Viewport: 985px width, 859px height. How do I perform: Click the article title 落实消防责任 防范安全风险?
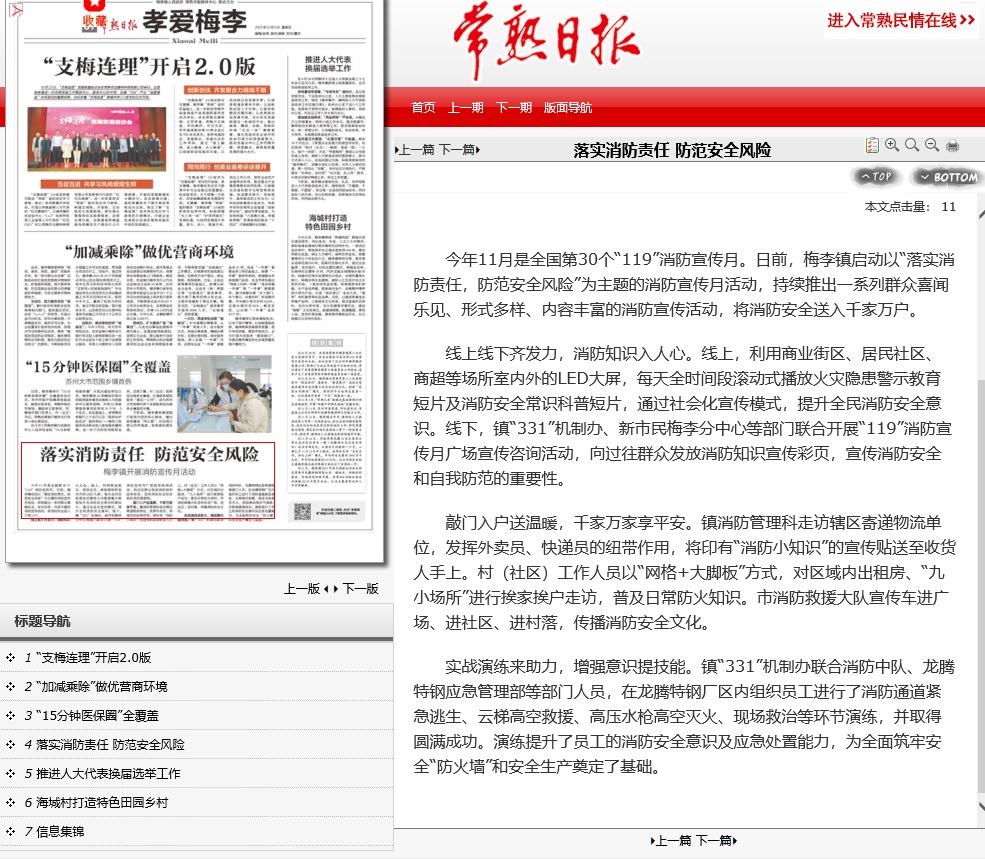coord(672,150)
